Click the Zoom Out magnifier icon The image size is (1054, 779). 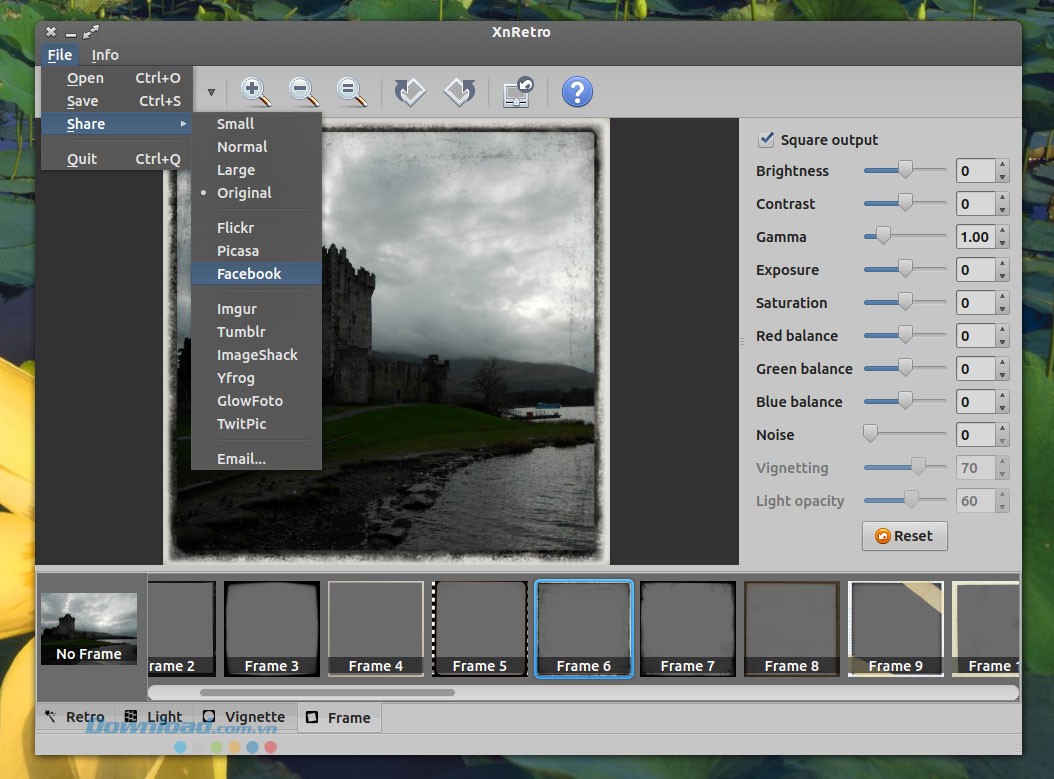click(x=303, y=92)
